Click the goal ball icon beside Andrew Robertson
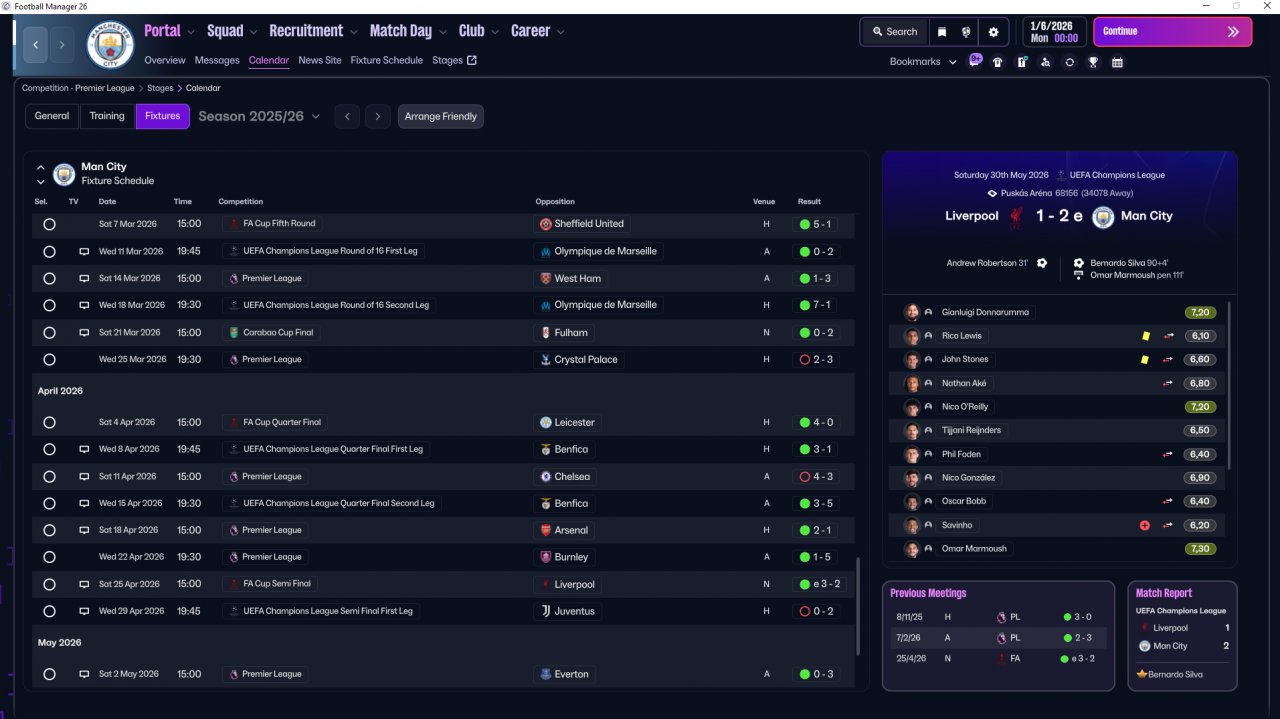The width and height of the screenshot is (1280, 719). click(x=1042, y=263)
